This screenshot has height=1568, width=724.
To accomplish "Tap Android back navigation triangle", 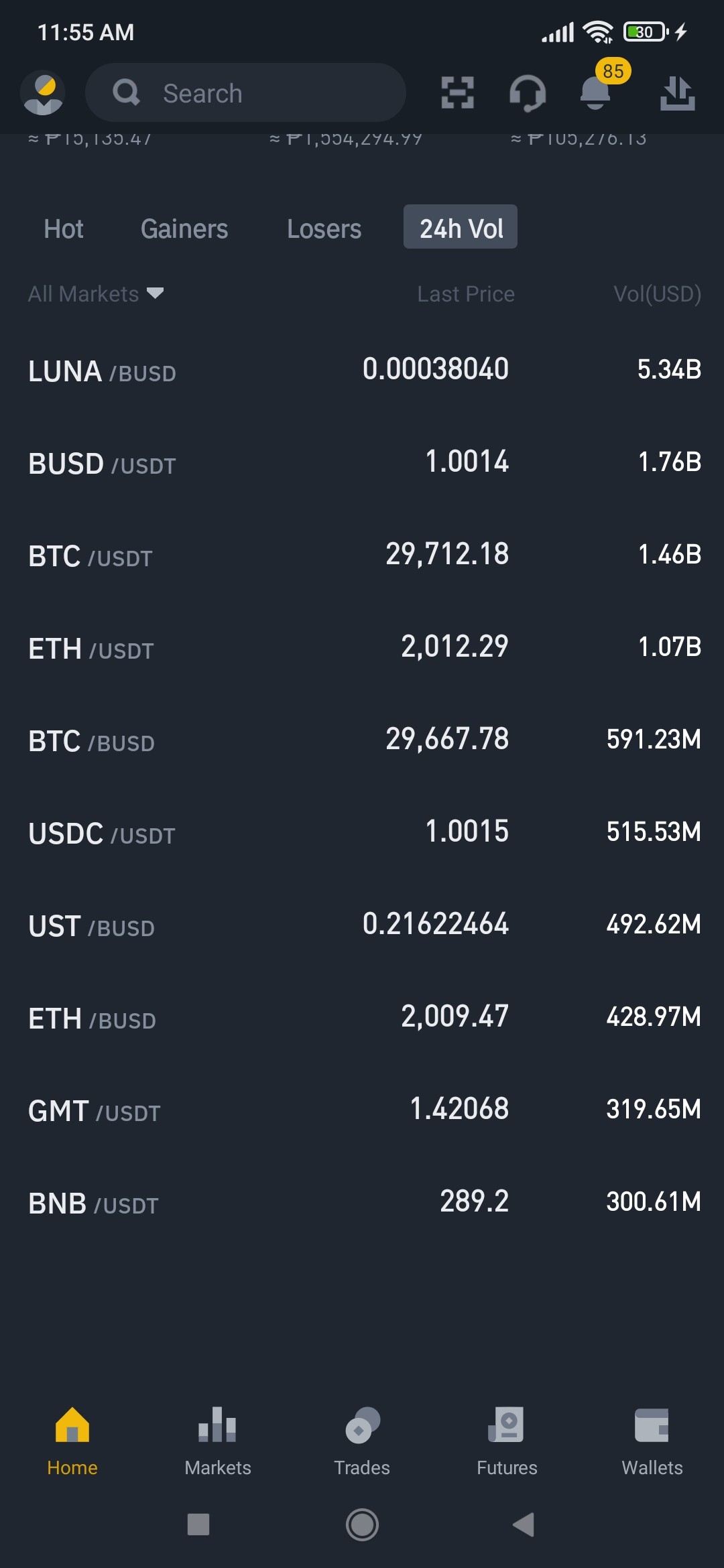I will point(524,1524).
